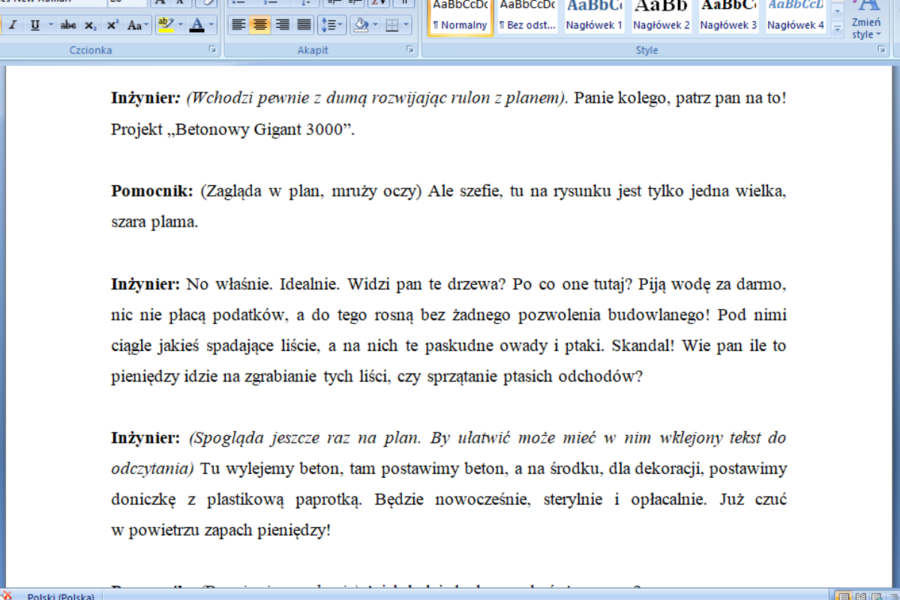900x600 pixels.
Task: Justify the paragraph text
Action: tap(304, 25)
